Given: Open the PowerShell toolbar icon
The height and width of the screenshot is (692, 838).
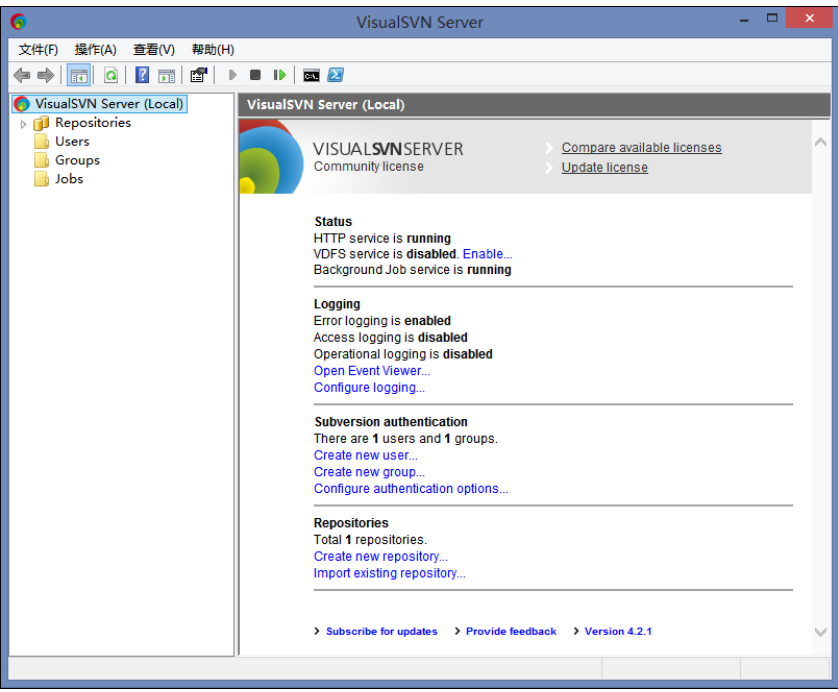Looking at the screenshot, I should tap(336, 75).
